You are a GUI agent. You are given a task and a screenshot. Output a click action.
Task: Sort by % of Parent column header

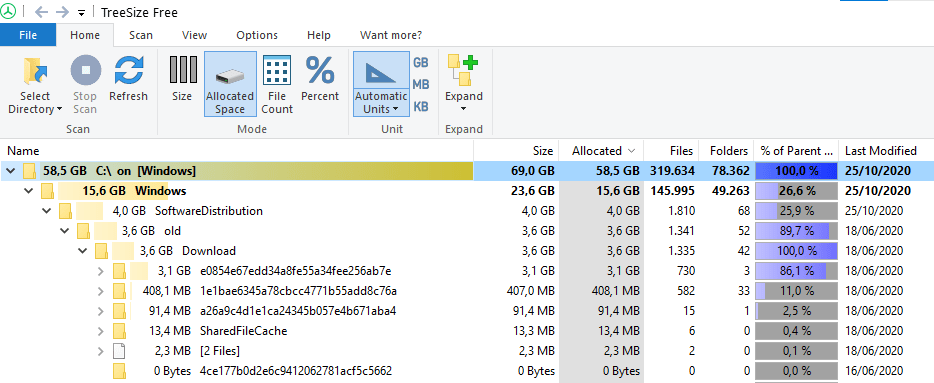[795, 151]
